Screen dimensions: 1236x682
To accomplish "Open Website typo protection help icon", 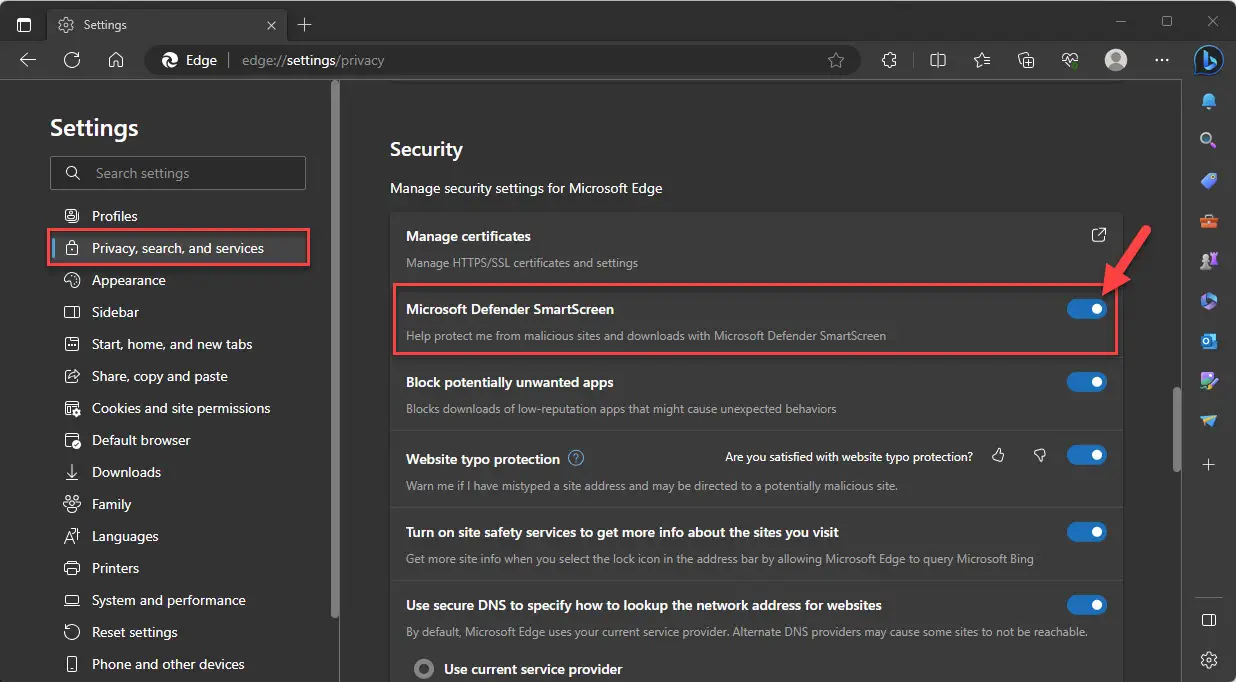I will coord(576,458).
